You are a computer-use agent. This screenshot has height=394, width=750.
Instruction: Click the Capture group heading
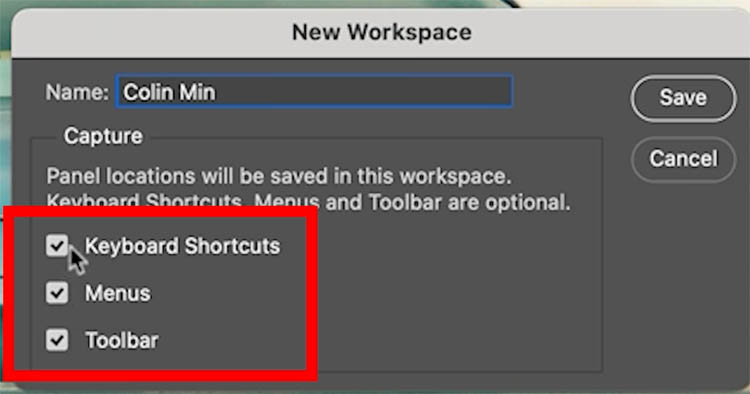tap(103, 136)
